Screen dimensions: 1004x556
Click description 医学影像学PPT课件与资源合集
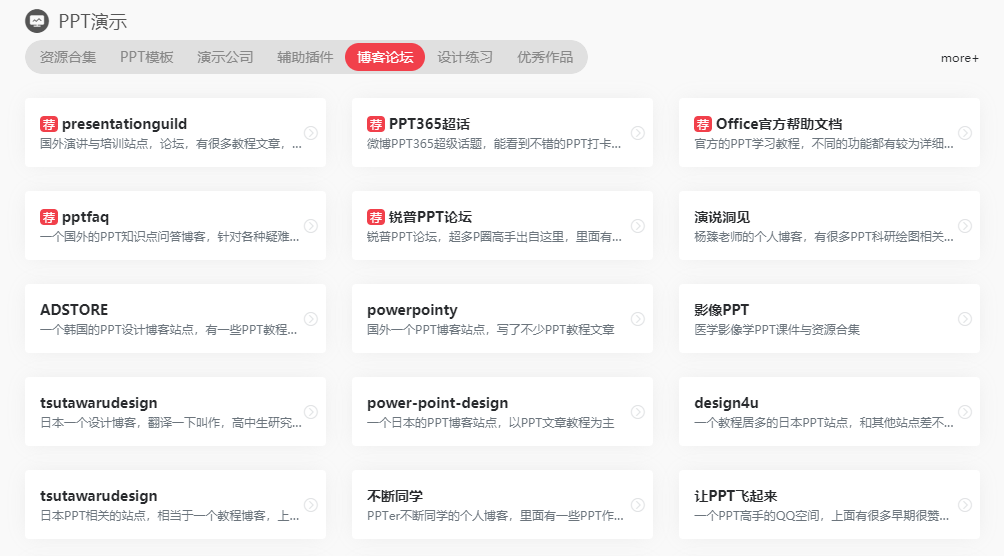pyautogui.click(x=777, y=329)
